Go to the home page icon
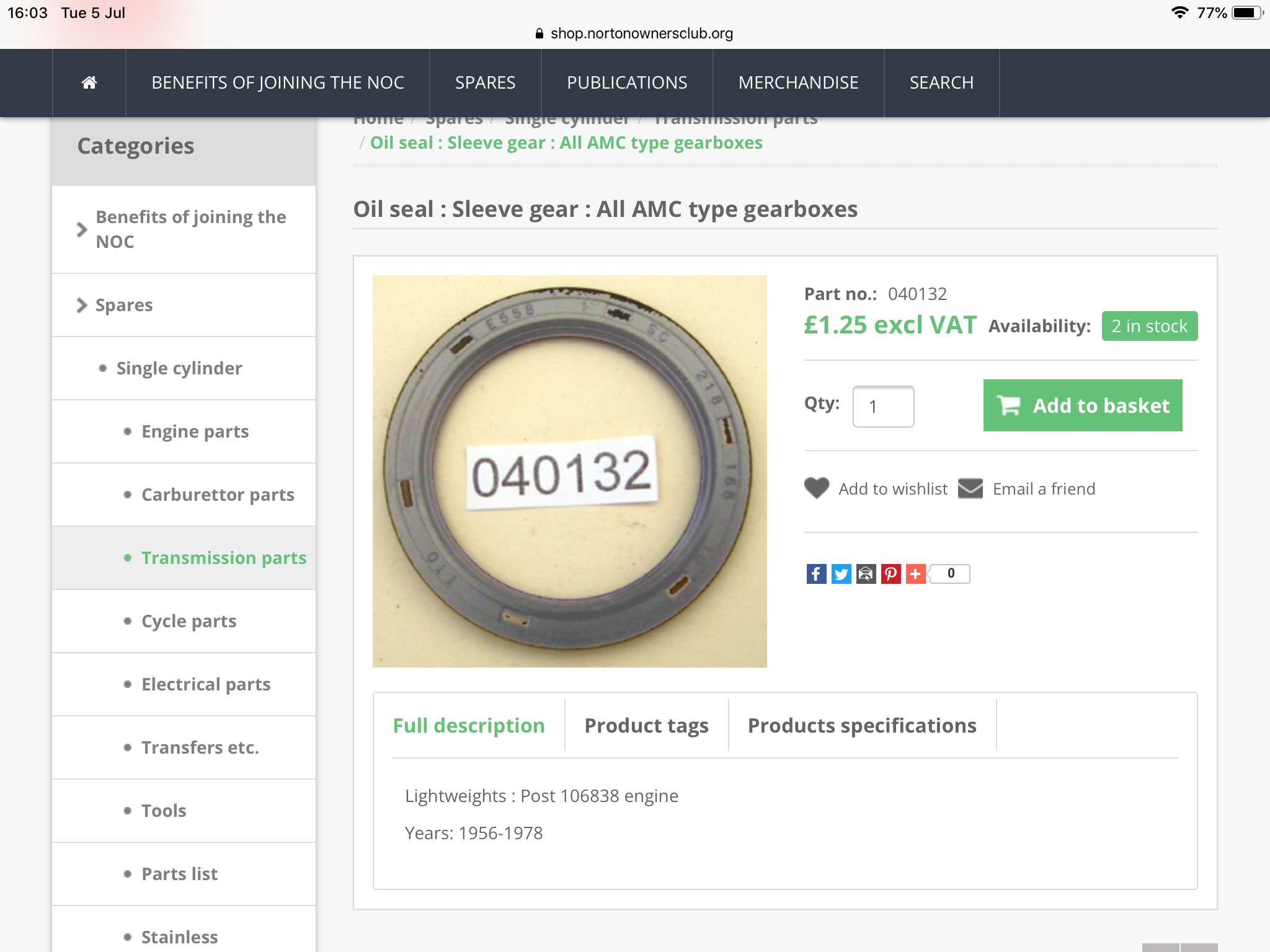This screenshot has height=952, width=1270. point(89,82)
